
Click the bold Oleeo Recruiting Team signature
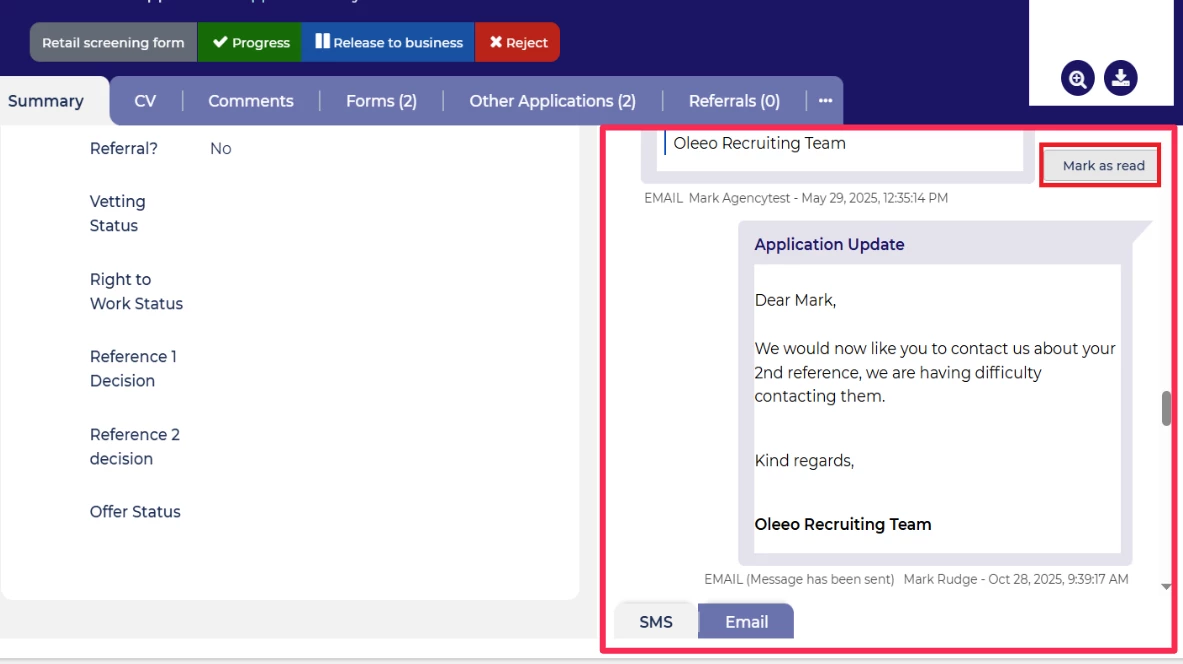click(x=843, y=524)
